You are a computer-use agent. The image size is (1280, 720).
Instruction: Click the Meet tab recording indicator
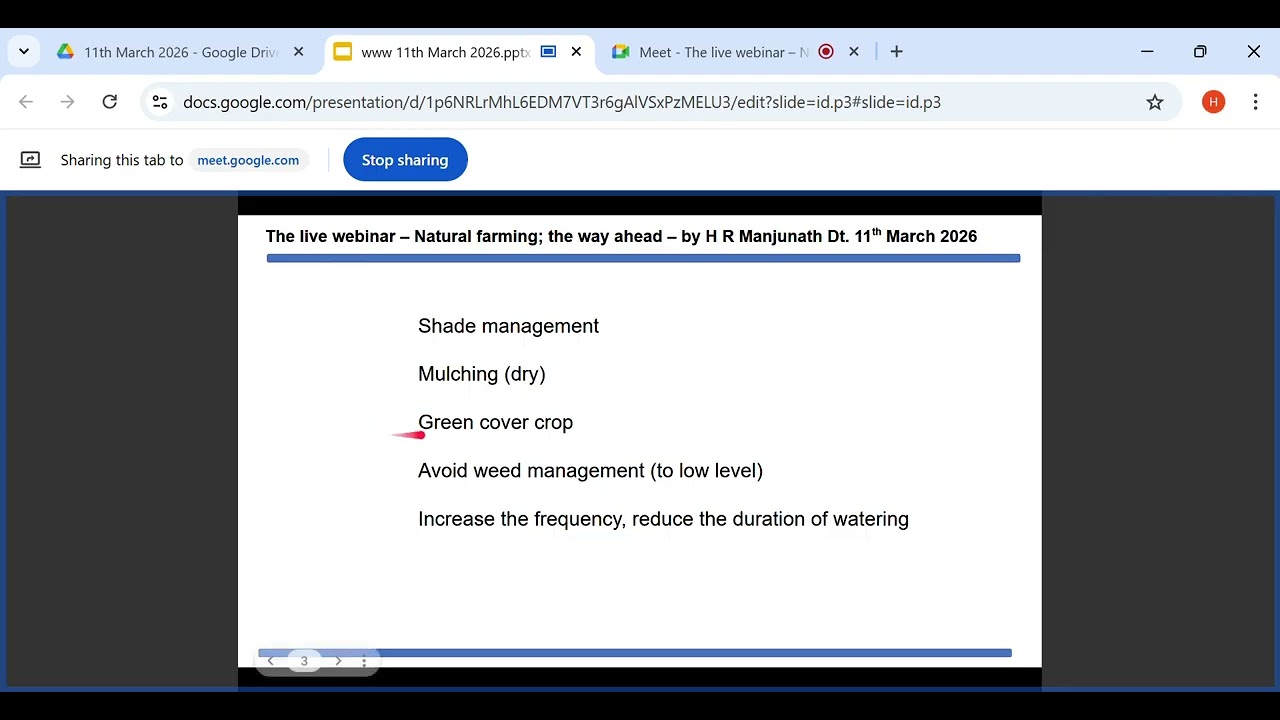[826, 52]
